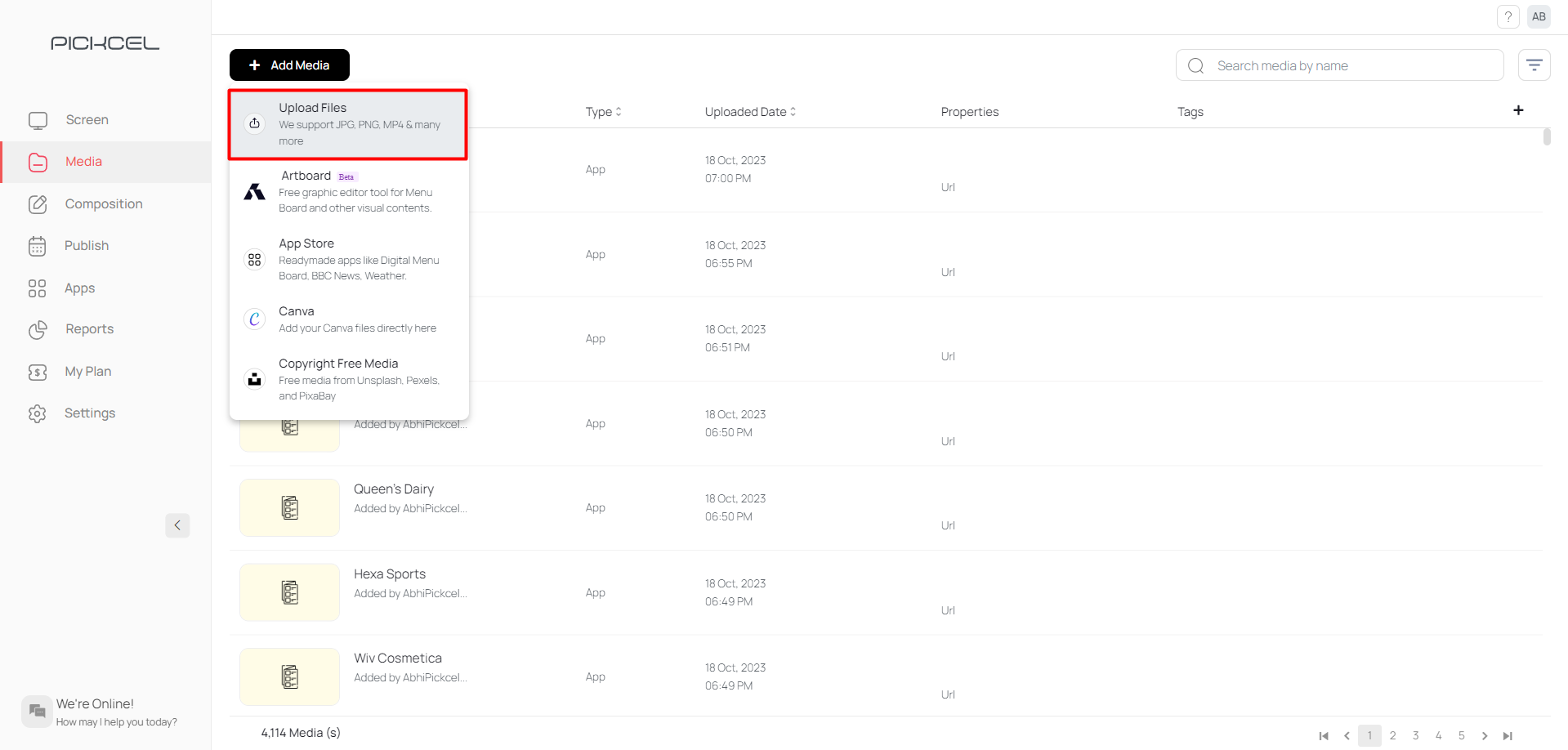
Task: Click the Unsplash copyright free media icon
Action: point(255,379)
